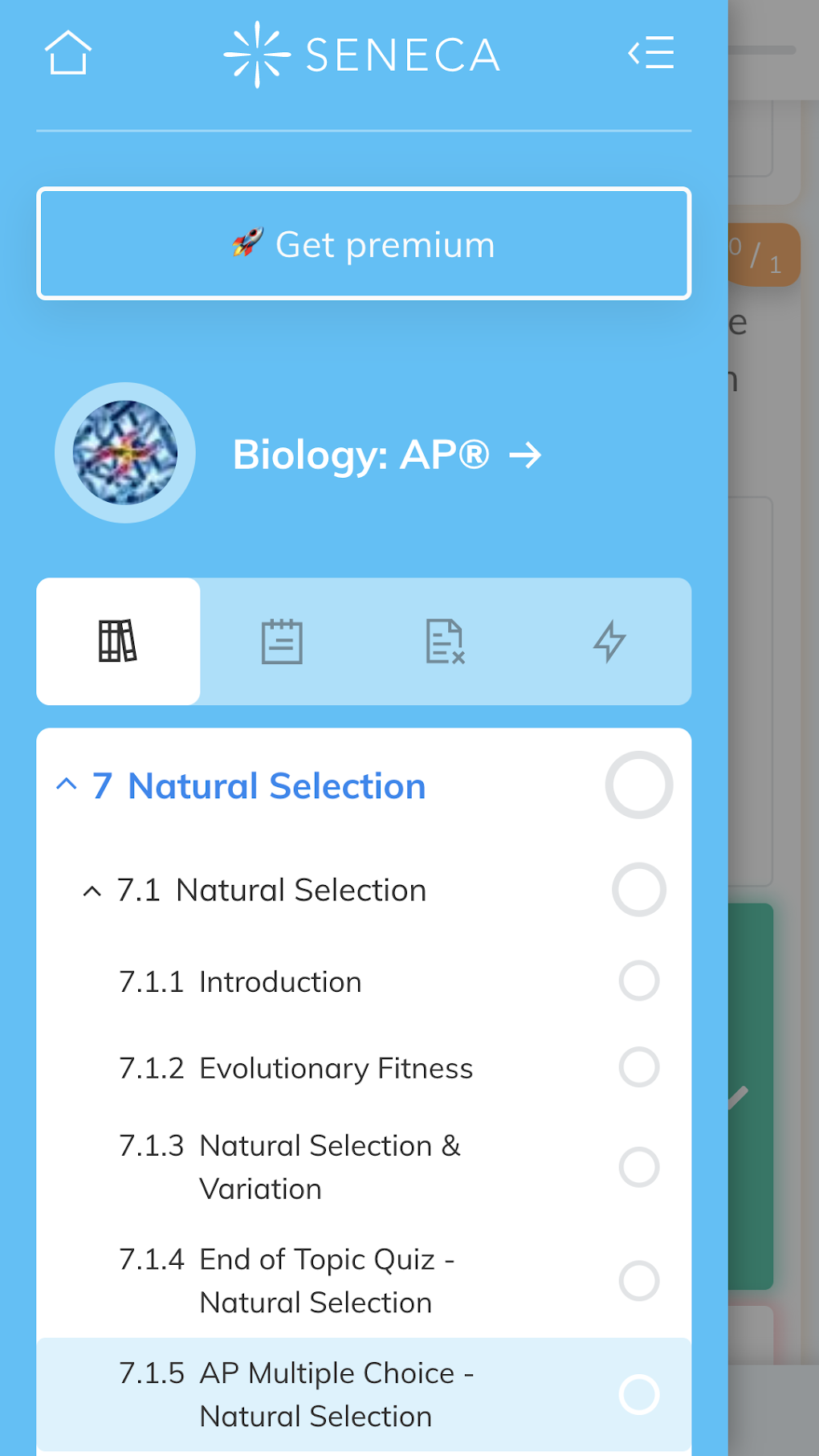
Task: Select the wrong answers document icon
Action: coord(446,640)
